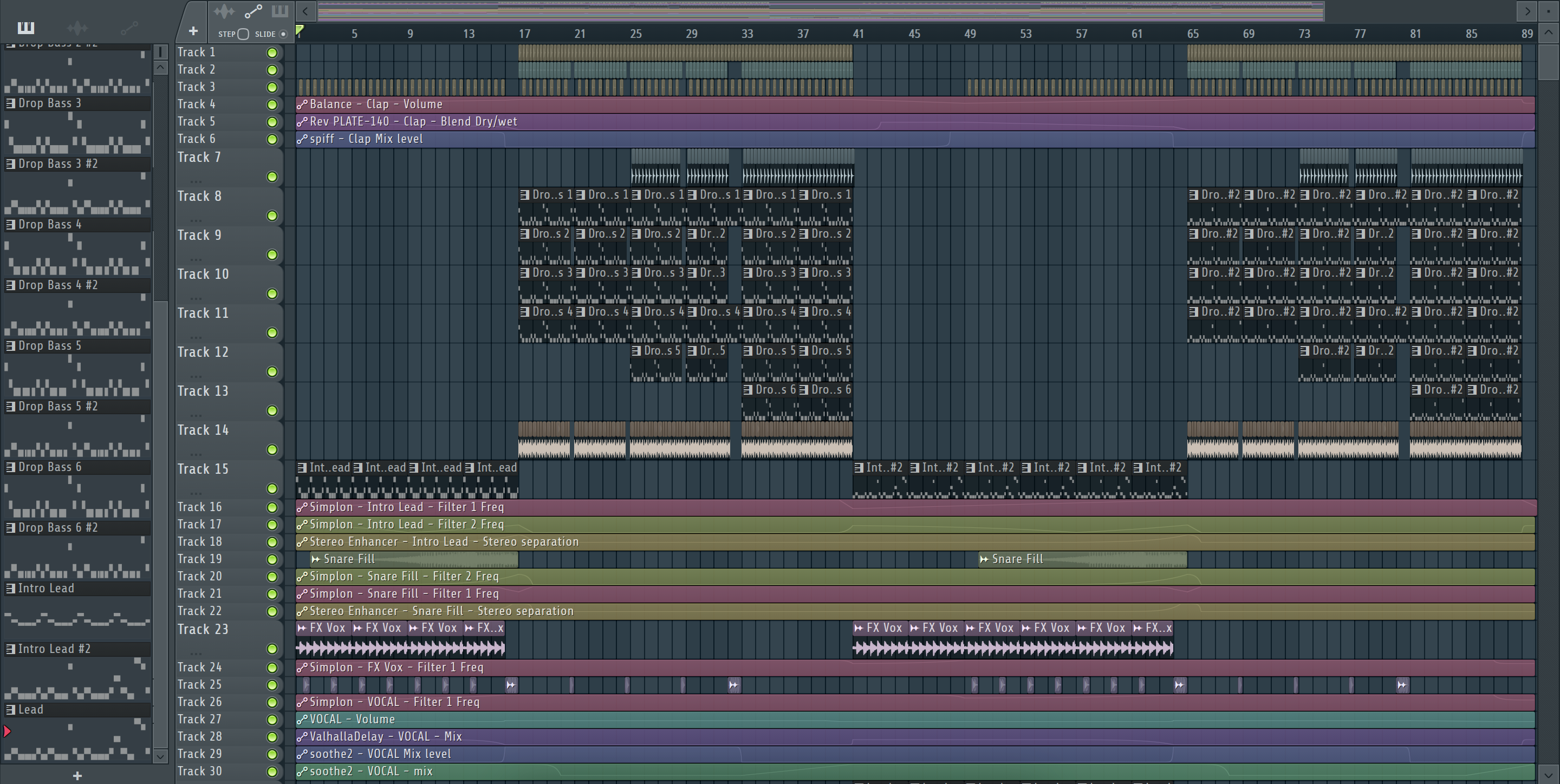Switch picker to the audio clips waveform tab
Image resolution: width=1560 pixels, height=784 pixels.
click(77, 27)
